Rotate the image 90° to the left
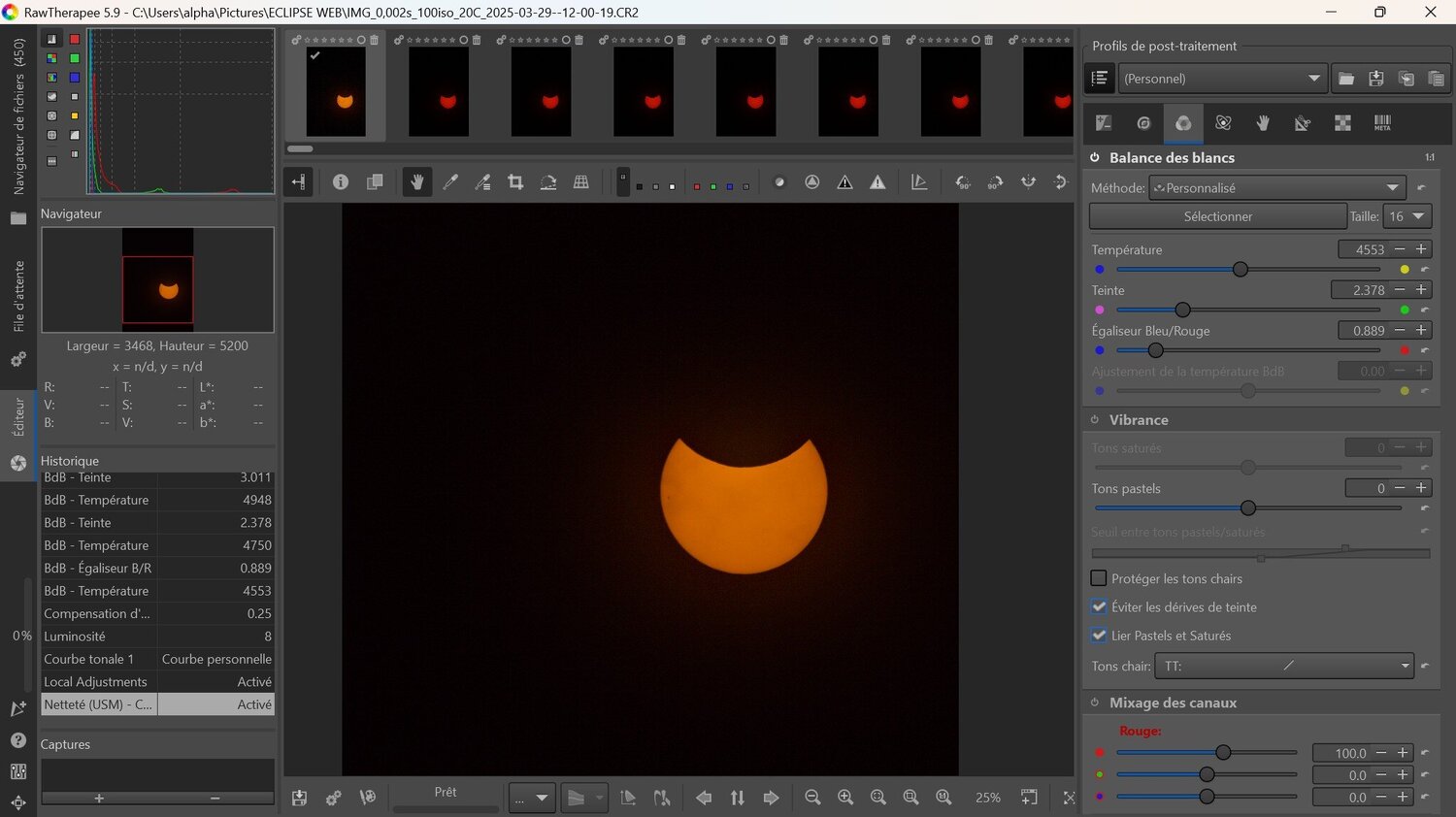 click(x=962, y=182)
